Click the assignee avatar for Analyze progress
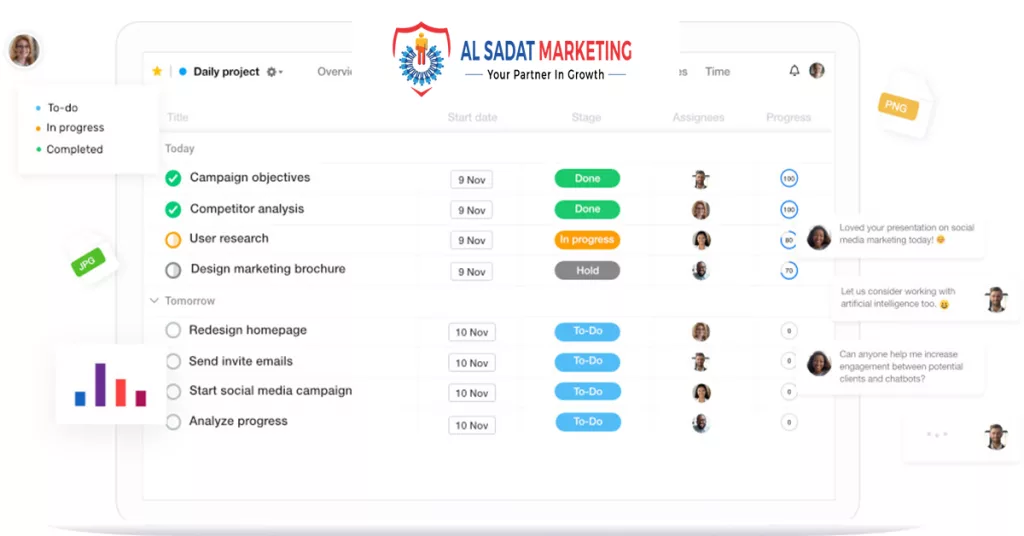 (x=701, y=423)
